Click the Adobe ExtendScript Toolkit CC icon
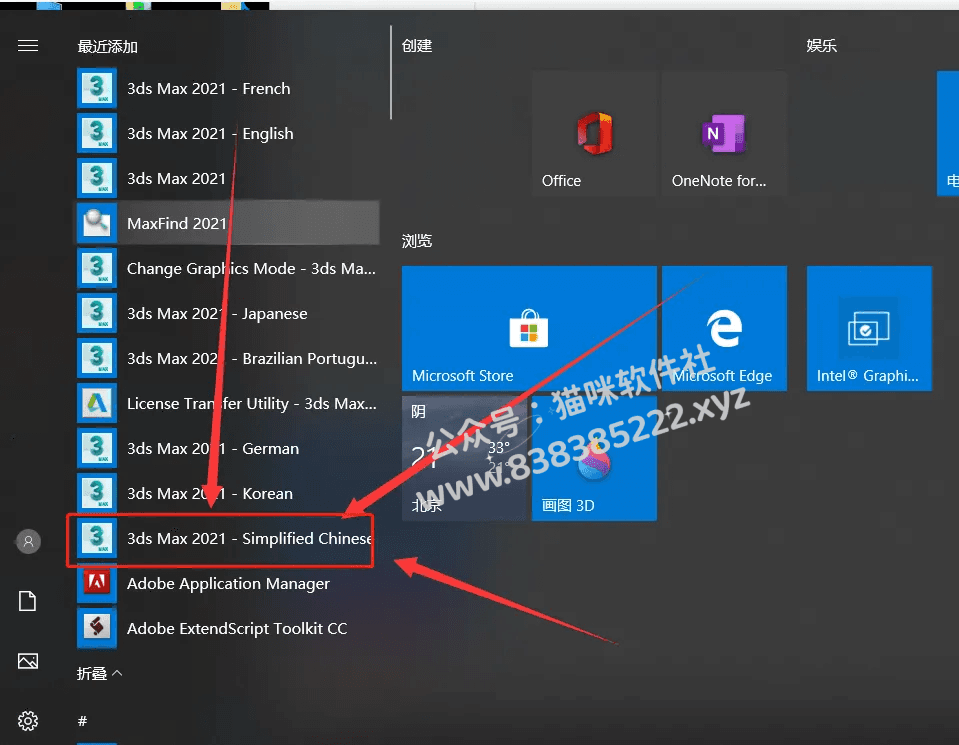Screen dimensions: 959x745 tap(97, 628)
